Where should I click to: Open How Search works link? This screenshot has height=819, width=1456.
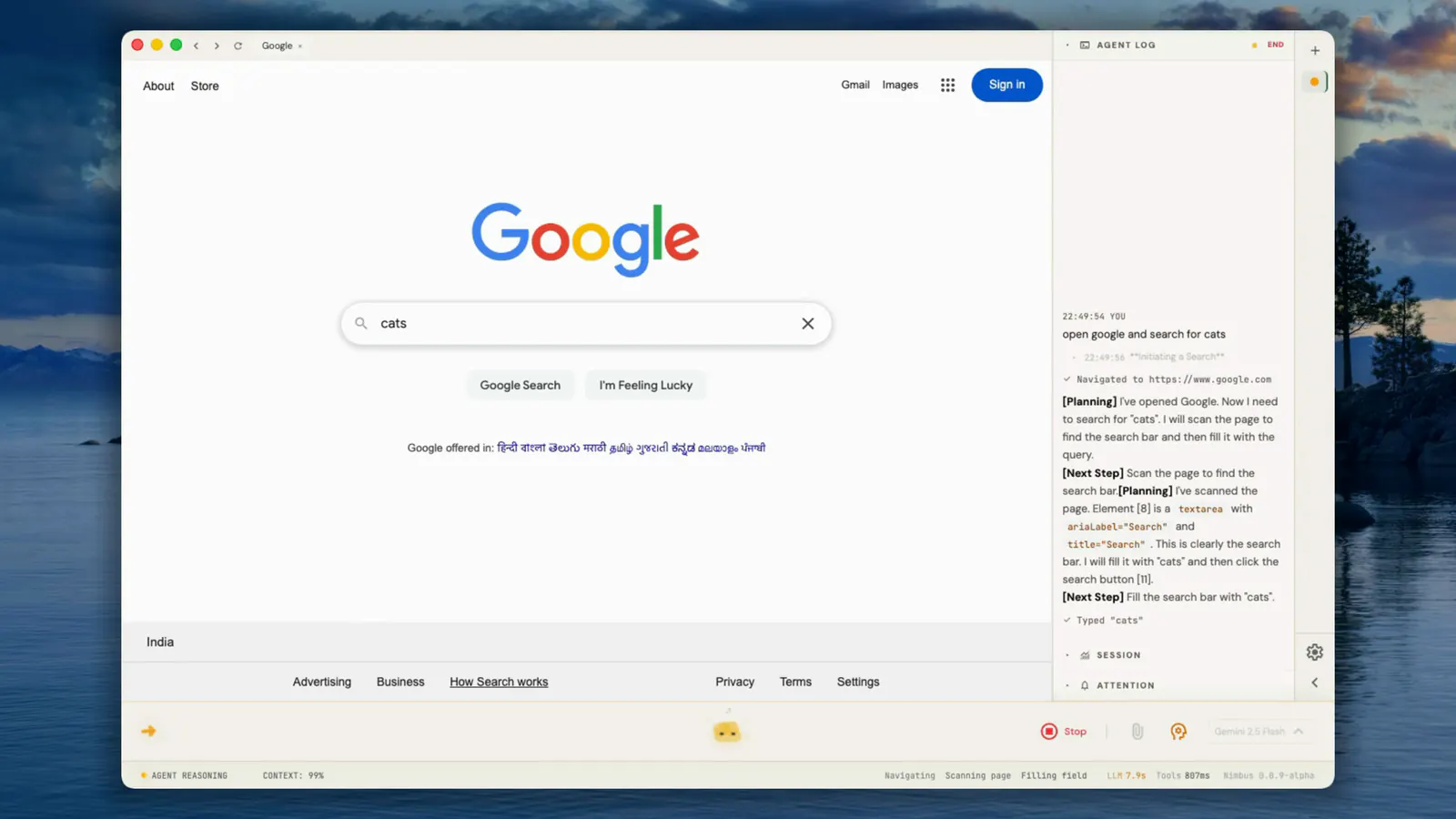click(x=499, y=682)
